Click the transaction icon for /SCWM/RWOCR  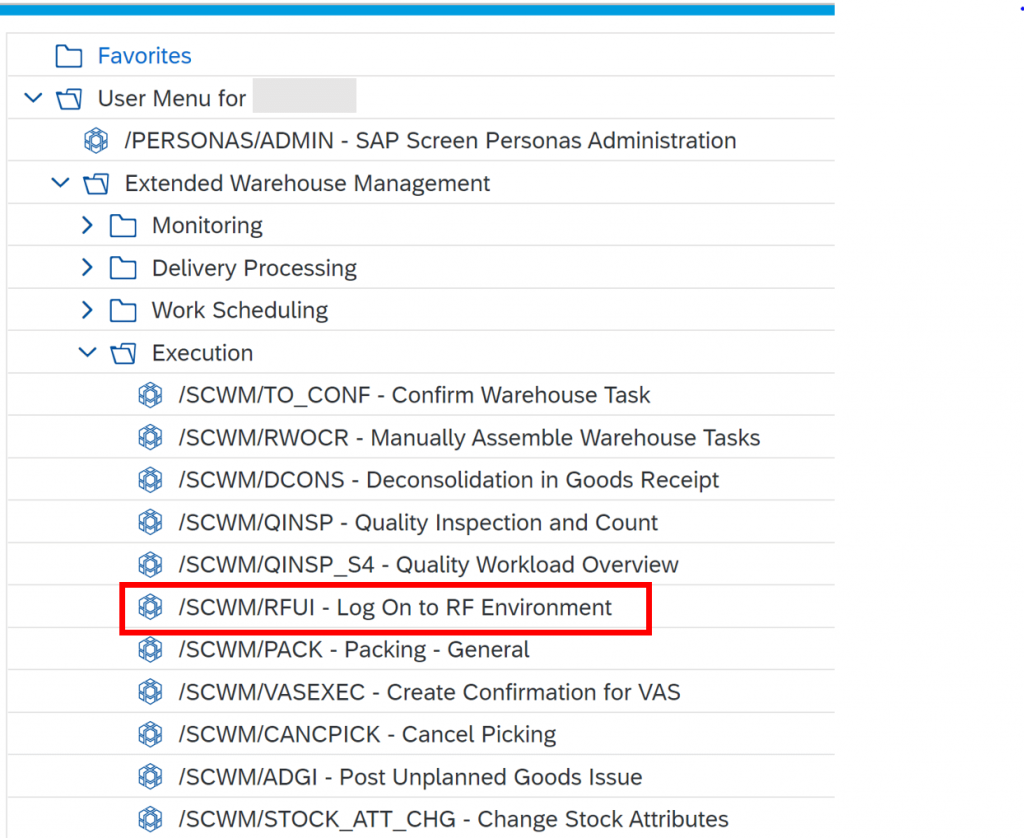coord(150,438)
